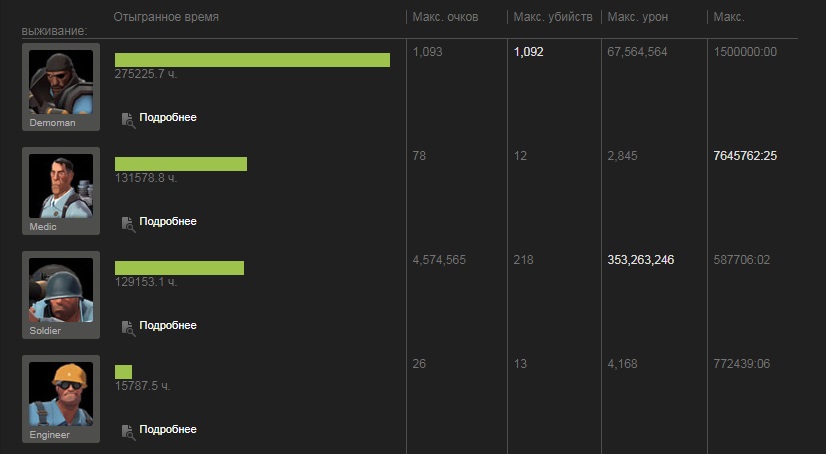This screenshot has height=454, width=826.
Task: Click Soldier max points 4,574,565
Action: tap(439, 260)
